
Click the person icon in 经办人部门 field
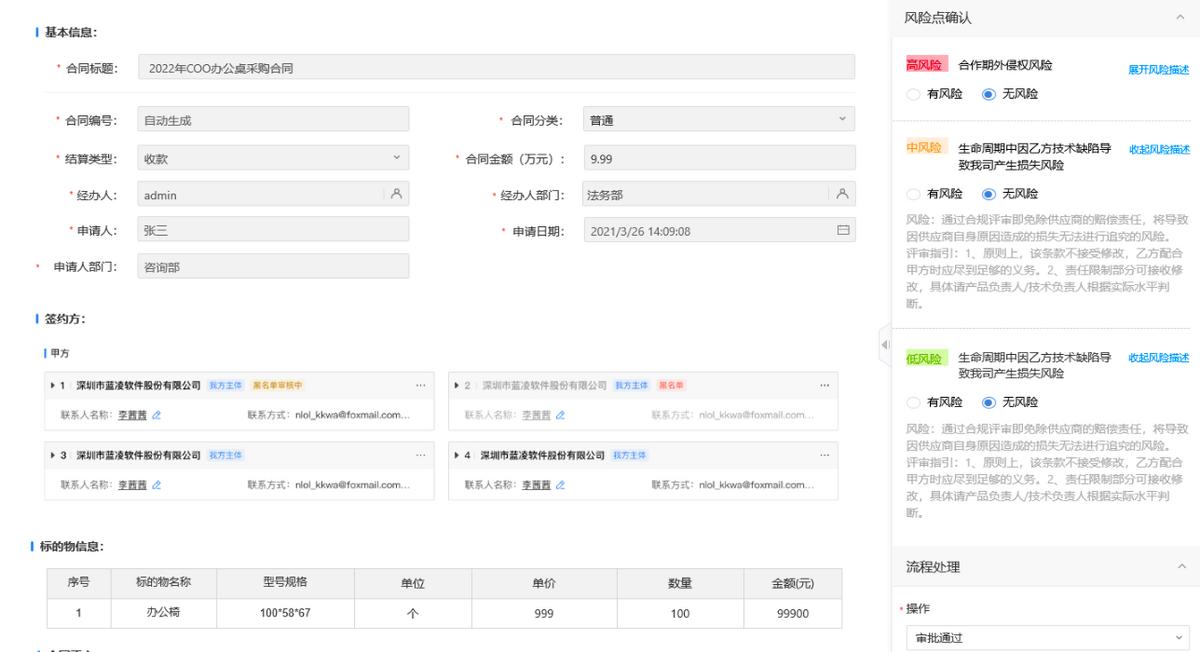click(842, 194)
